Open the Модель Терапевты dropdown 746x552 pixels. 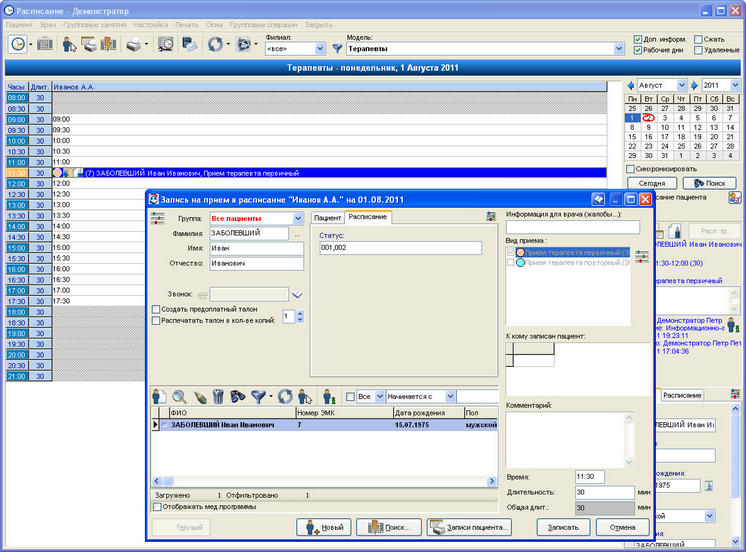pos(618,49)
